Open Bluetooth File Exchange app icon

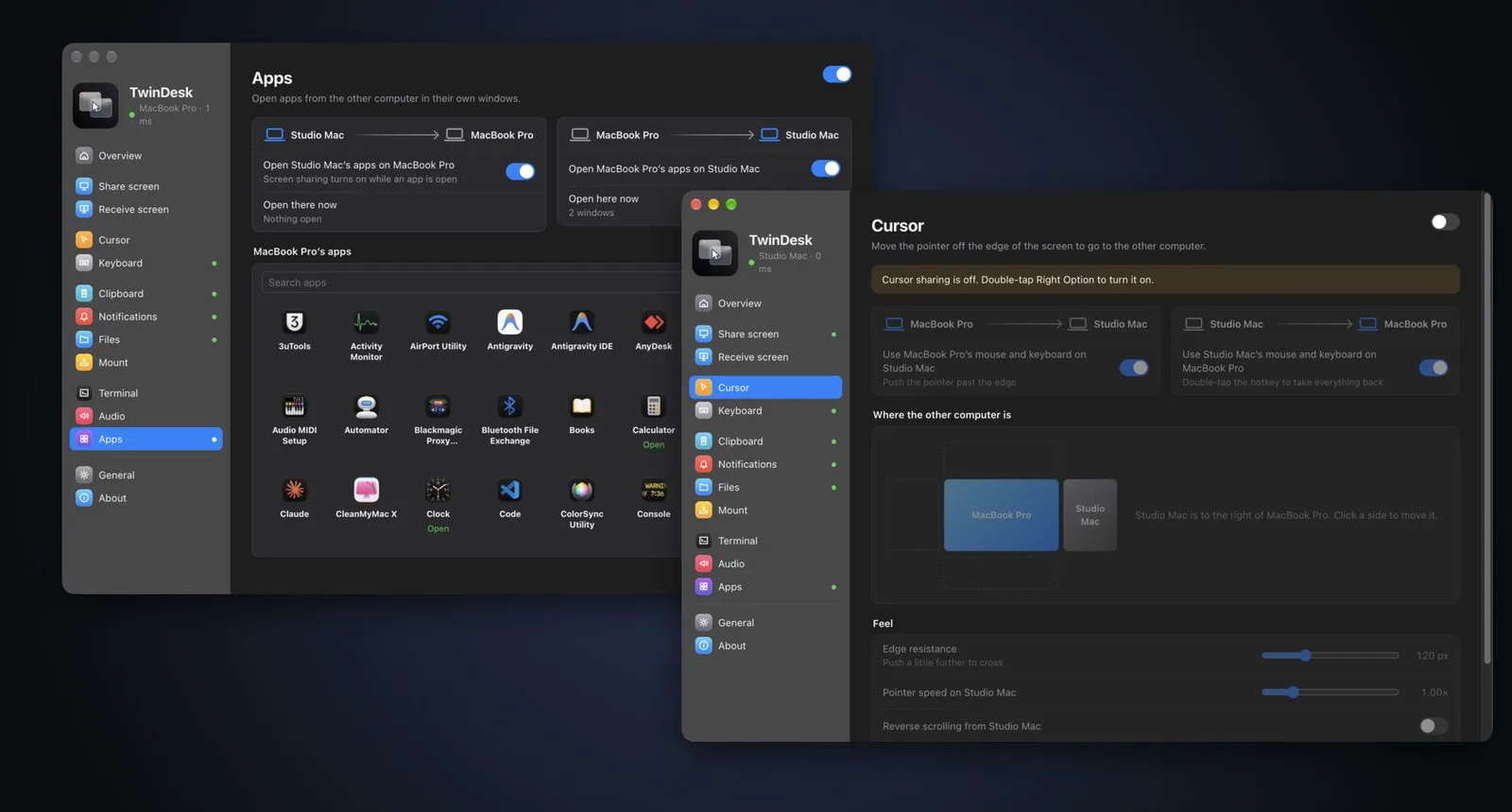point(510,406)
